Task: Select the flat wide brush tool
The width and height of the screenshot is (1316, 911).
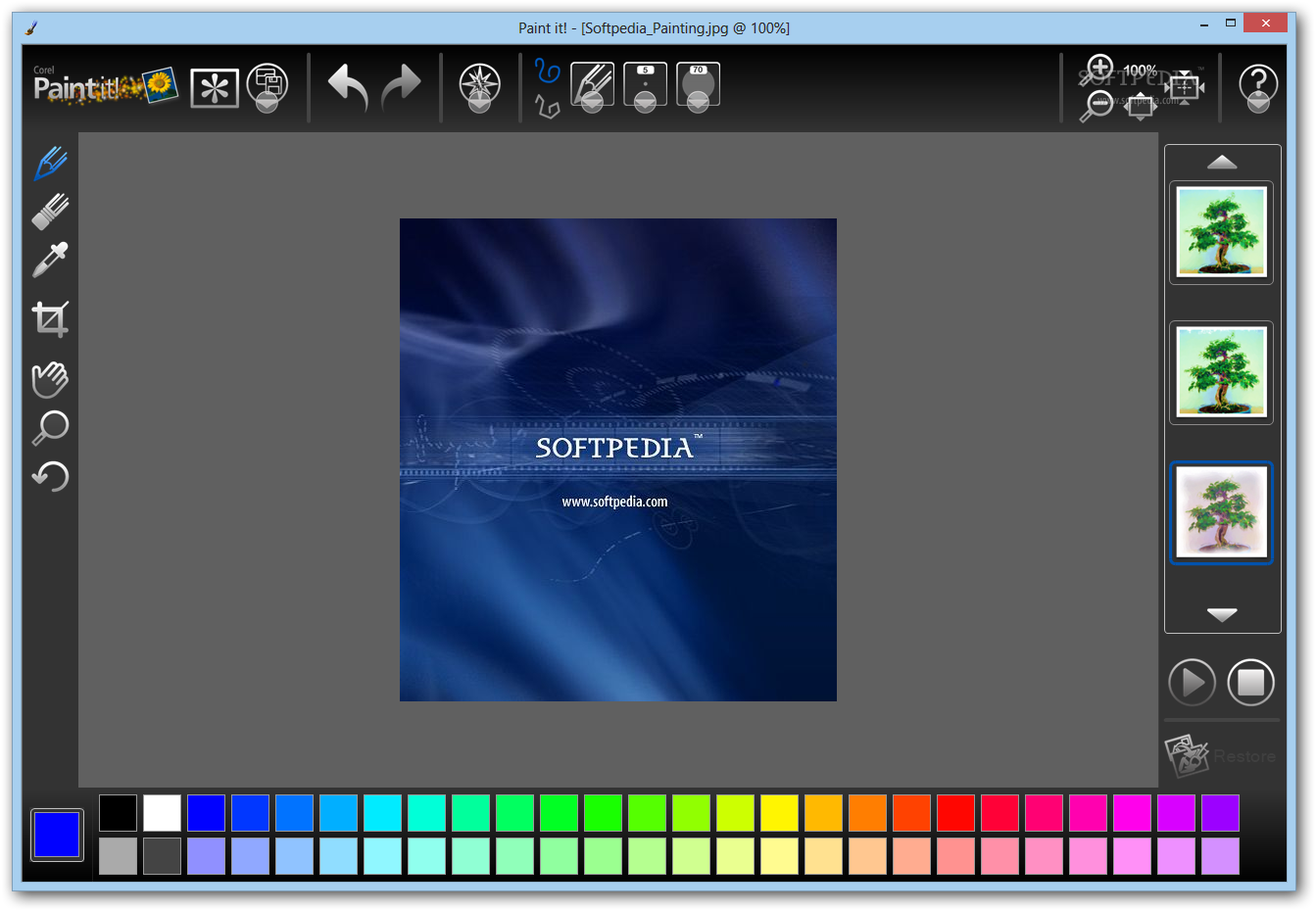Action: coord(51,211)
